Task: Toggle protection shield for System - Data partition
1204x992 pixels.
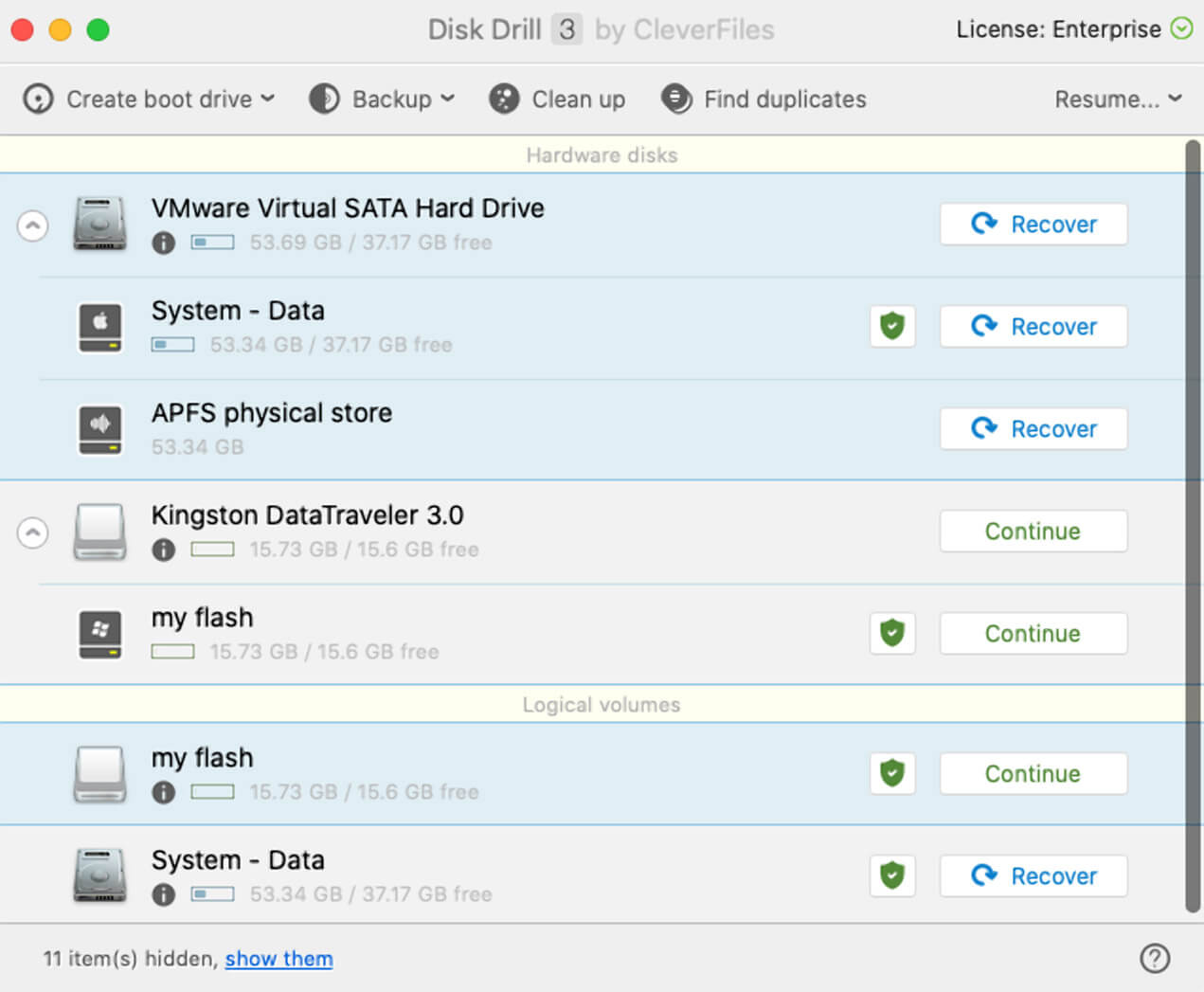Action: 892,327
